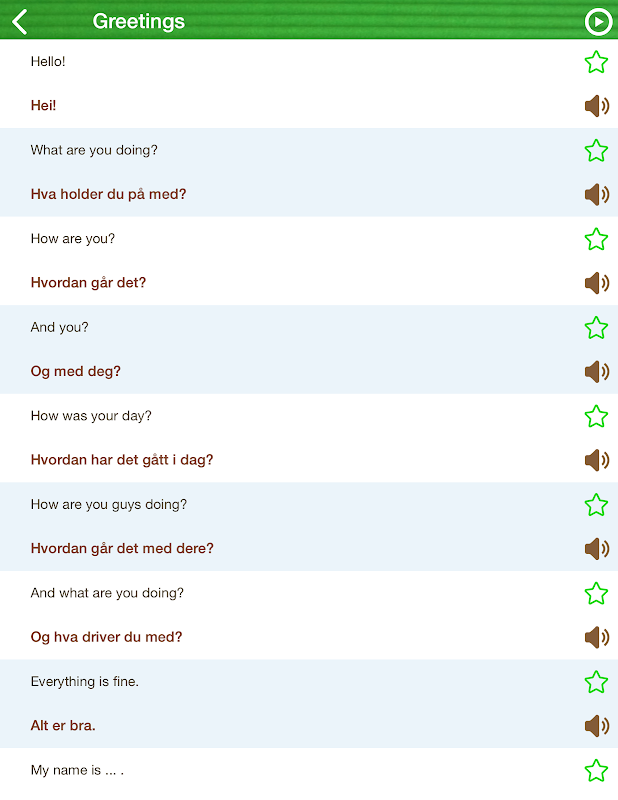Star the 'What are you doing?' phrase
Image resolution: width=618 pixels, height=800 pixels.
point(596,151)
